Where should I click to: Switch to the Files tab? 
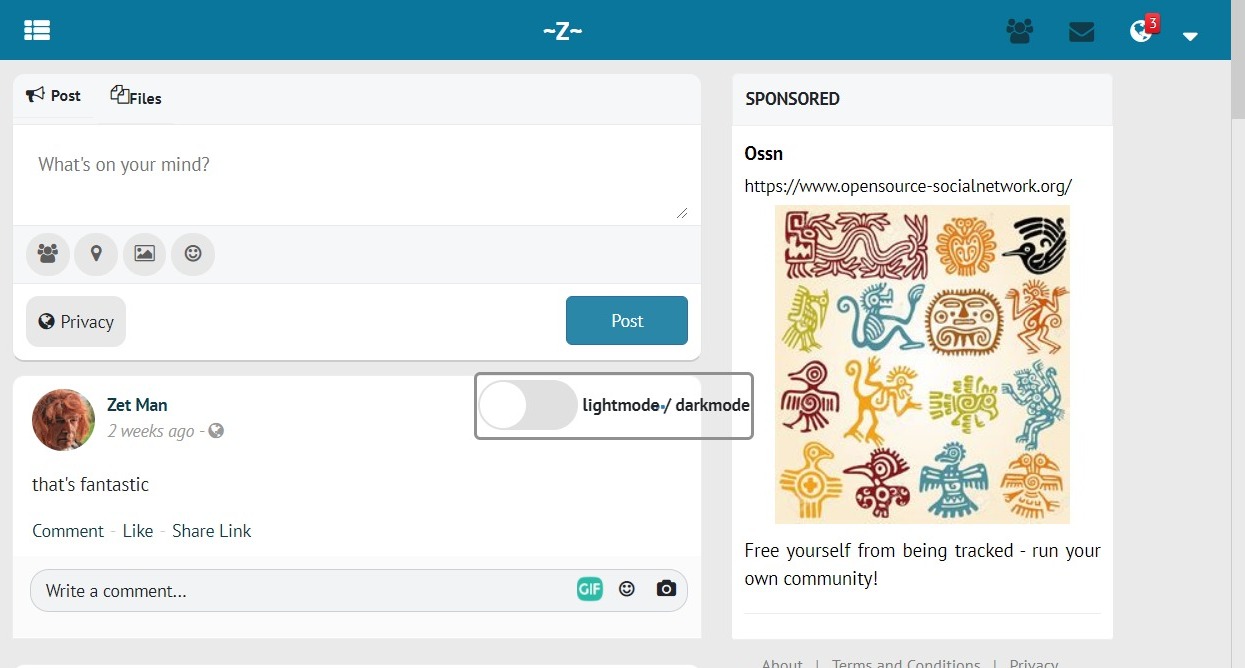point(136,97)
